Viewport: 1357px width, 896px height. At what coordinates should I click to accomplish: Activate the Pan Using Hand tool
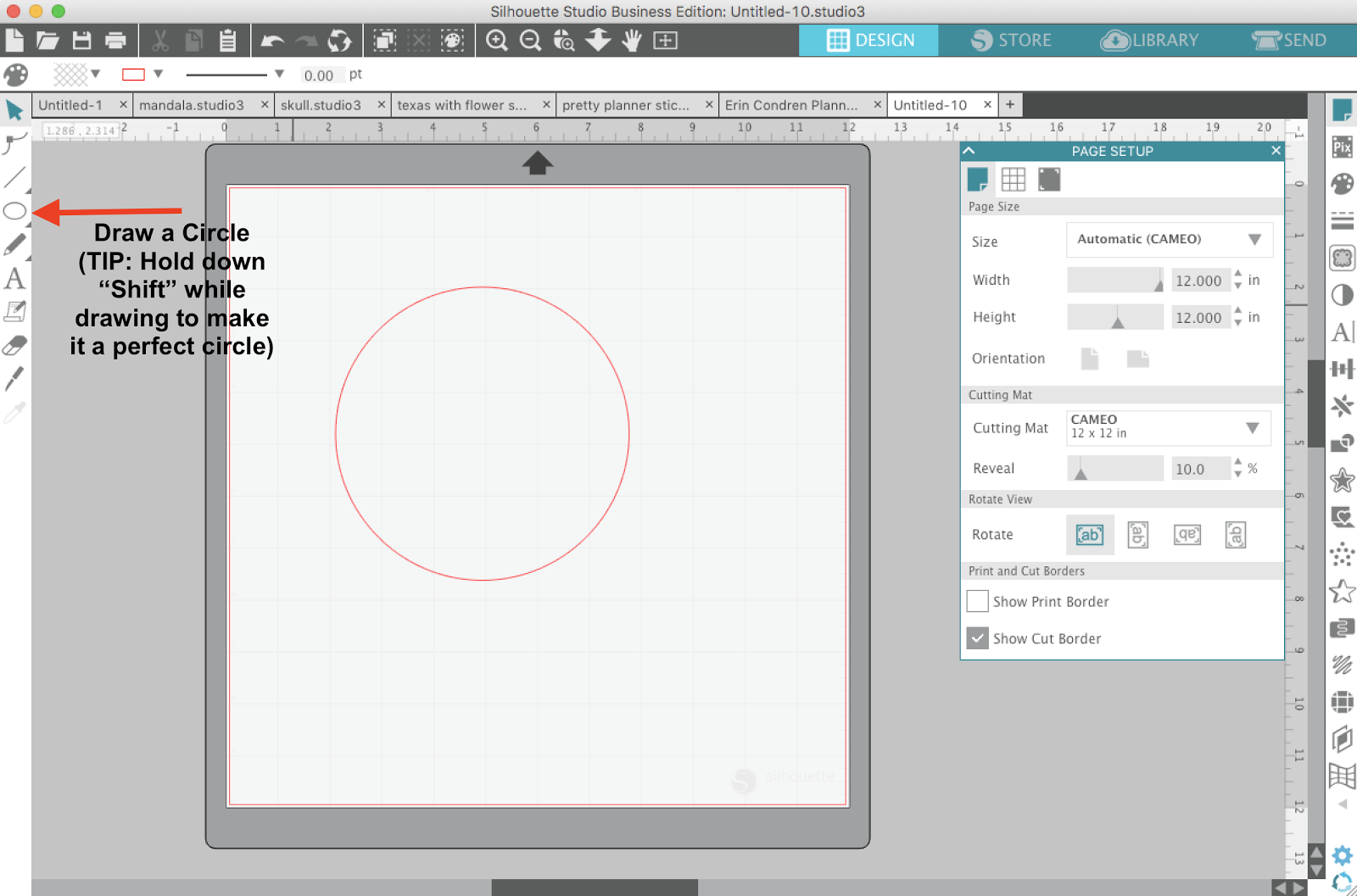click(x=631, y=40)
